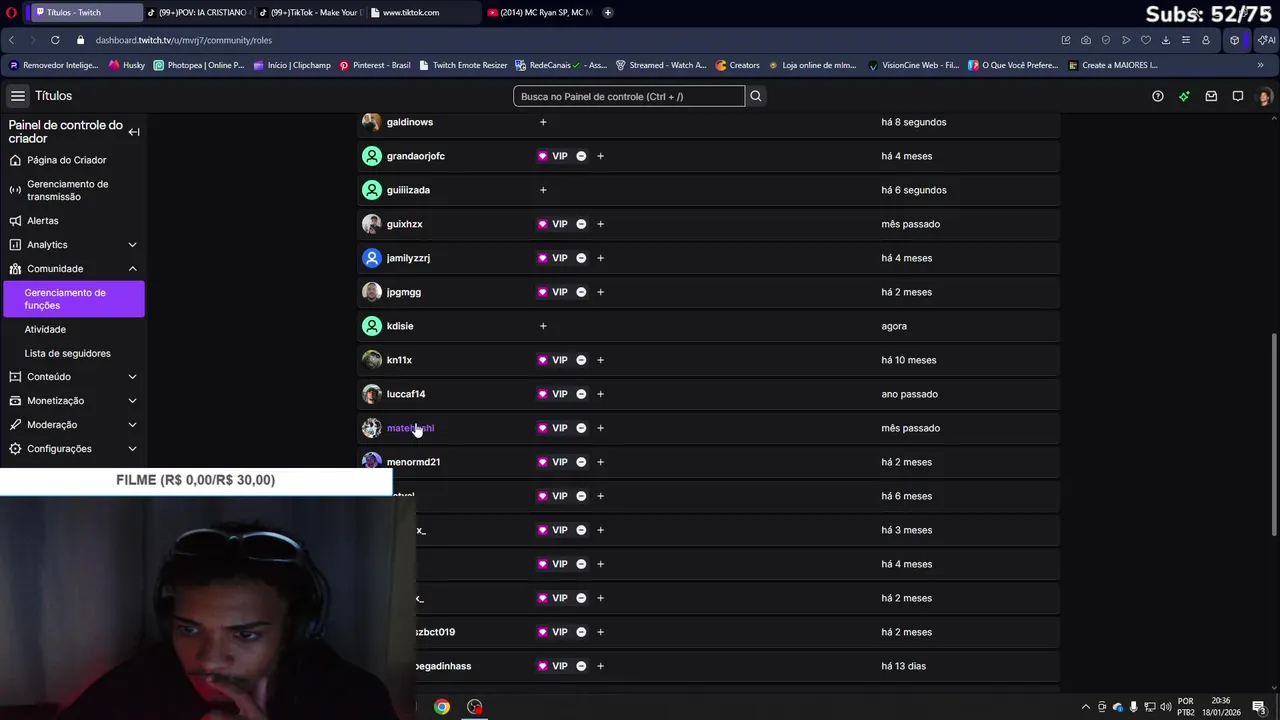Open Atividade under Comunidade

tap(45, 329)
